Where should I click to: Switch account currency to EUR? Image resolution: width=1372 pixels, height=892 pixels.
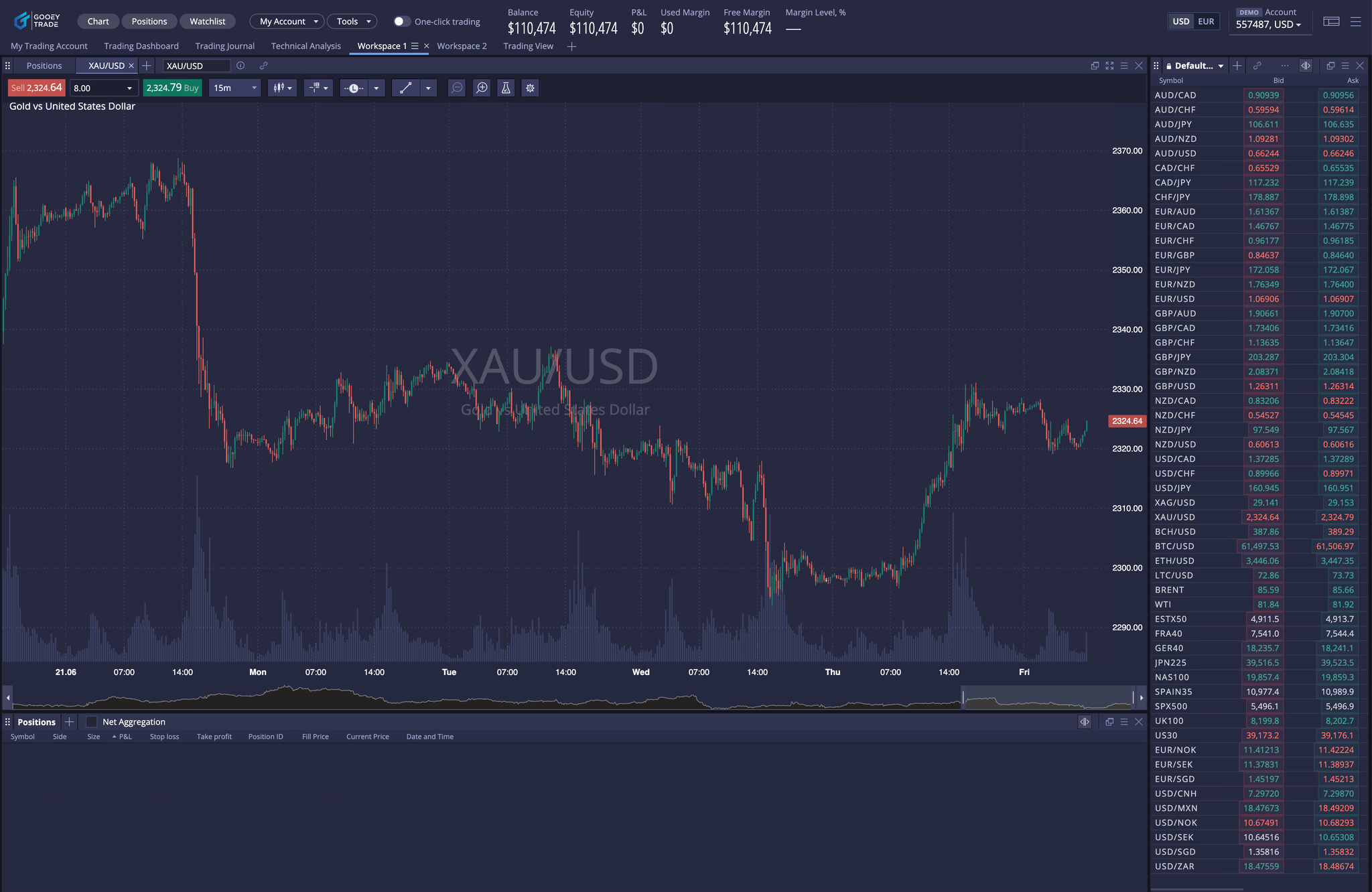1205,21
